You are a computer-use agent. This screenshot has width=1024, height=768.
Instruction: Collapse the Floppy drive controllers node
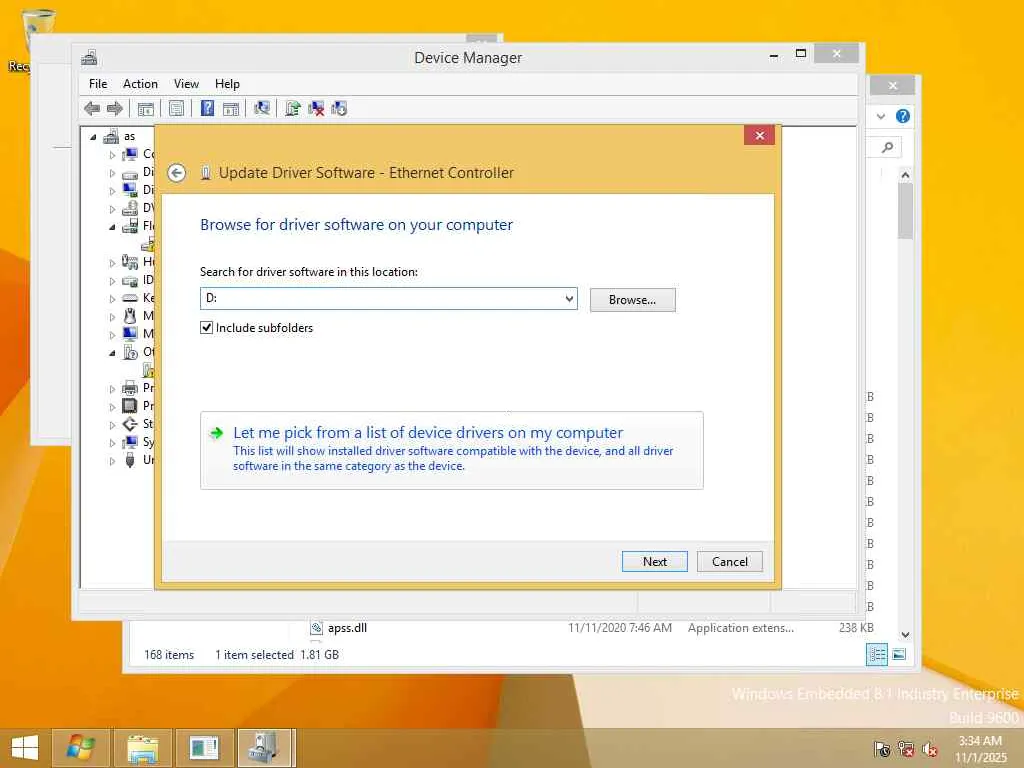[112, 227]
